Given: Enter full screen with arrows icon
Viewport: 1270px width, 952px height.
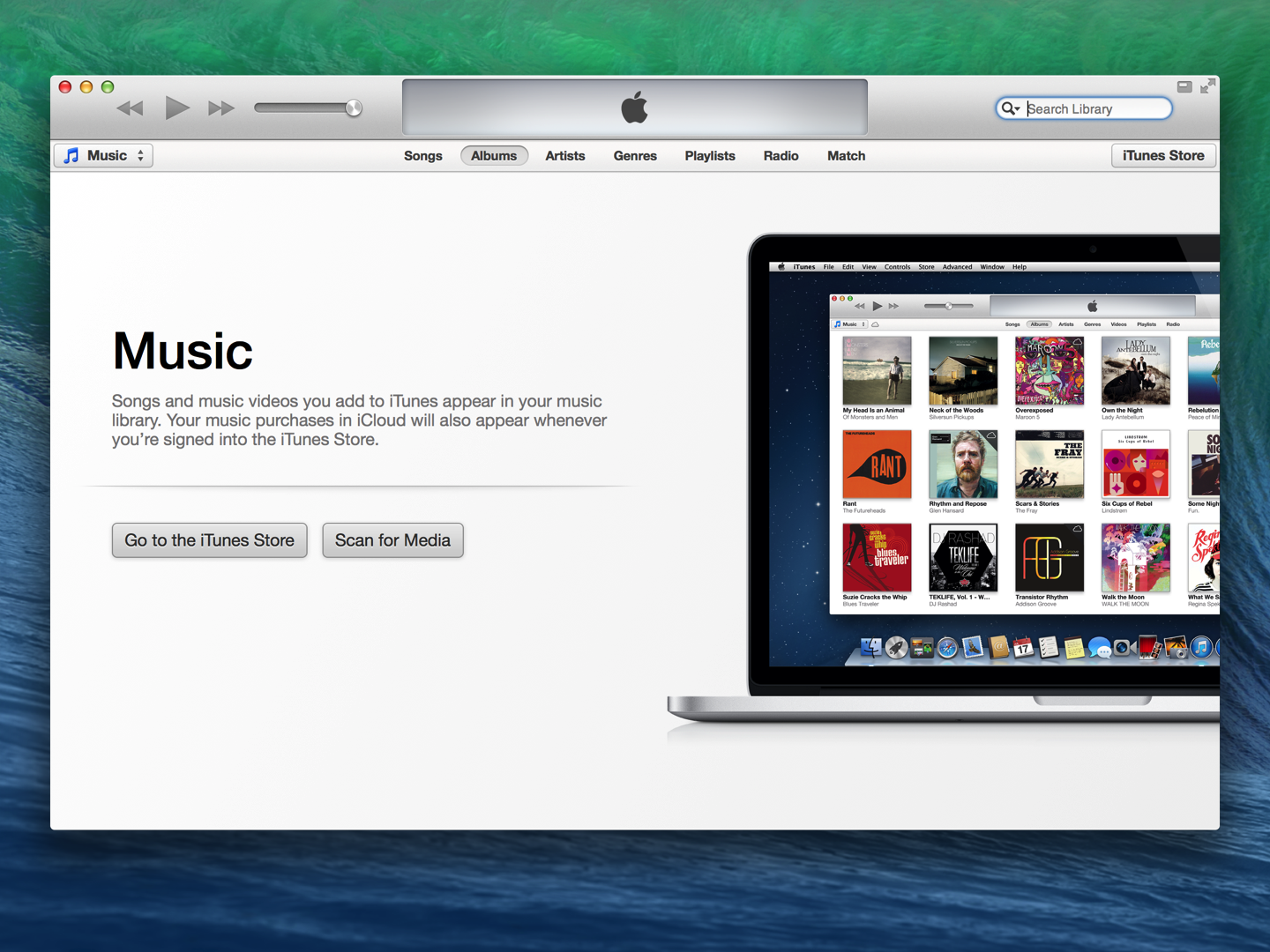Looking at the screenshot, I should pyautogui.click(x=1207, y=86).
